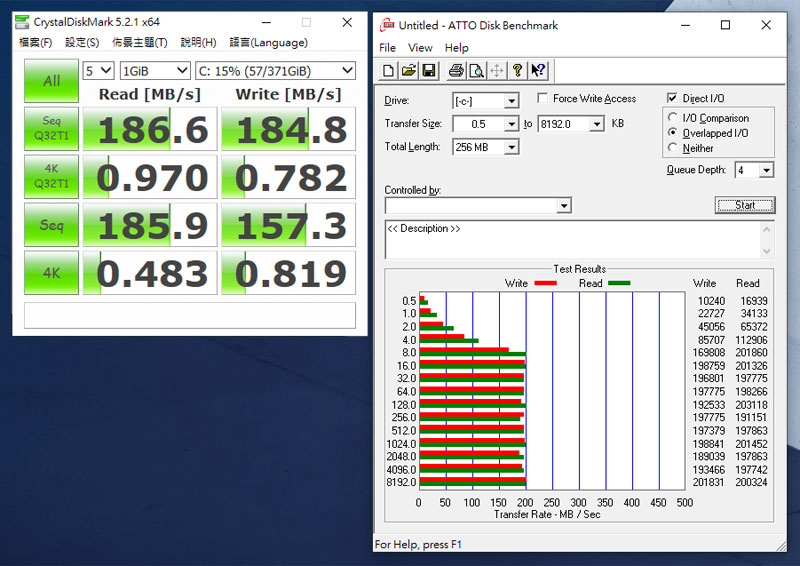
Task: Click the Open folder icon in ATTO toolbar
Action: click(408, 70)
